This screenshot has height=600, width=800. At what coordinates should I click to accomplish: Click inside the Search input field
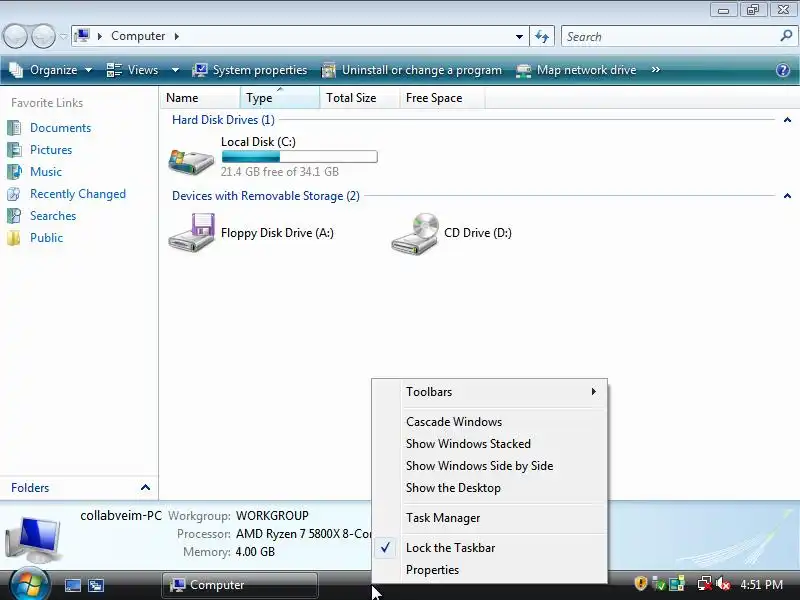click(x=671, y=36)
